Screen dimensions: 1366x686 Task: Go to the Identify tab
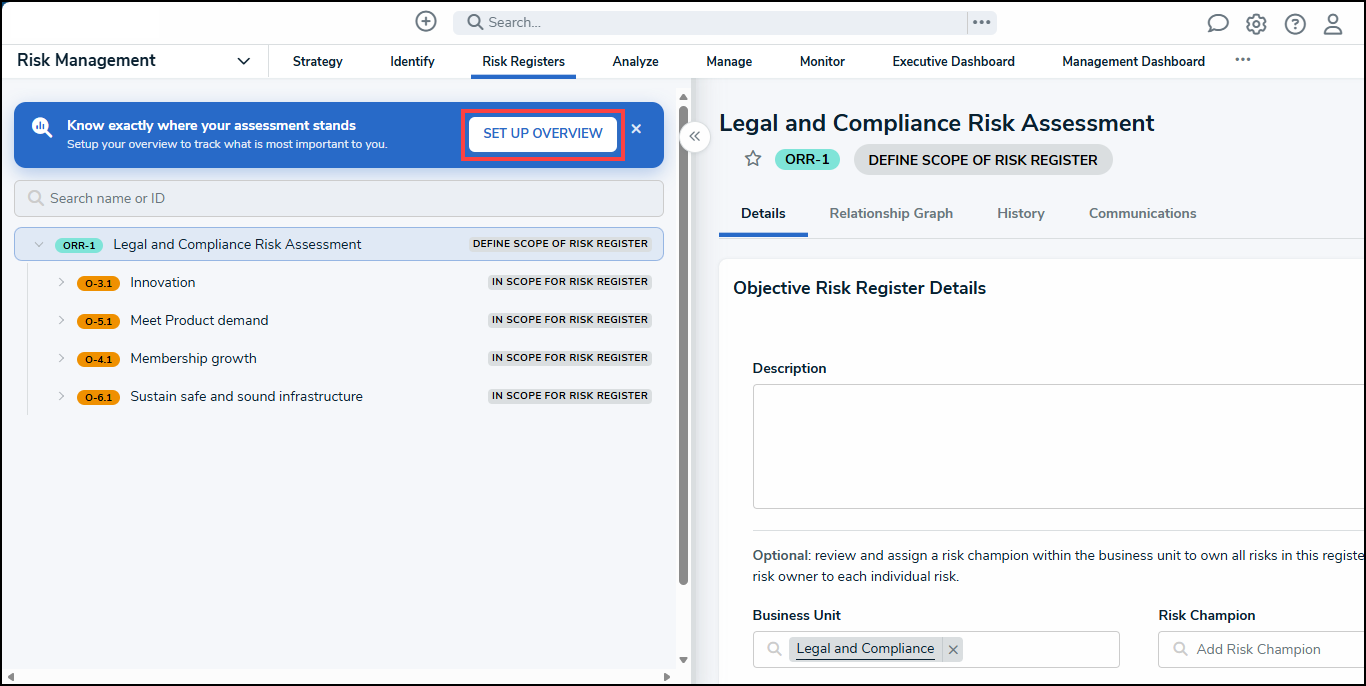[x=412, y=61]
